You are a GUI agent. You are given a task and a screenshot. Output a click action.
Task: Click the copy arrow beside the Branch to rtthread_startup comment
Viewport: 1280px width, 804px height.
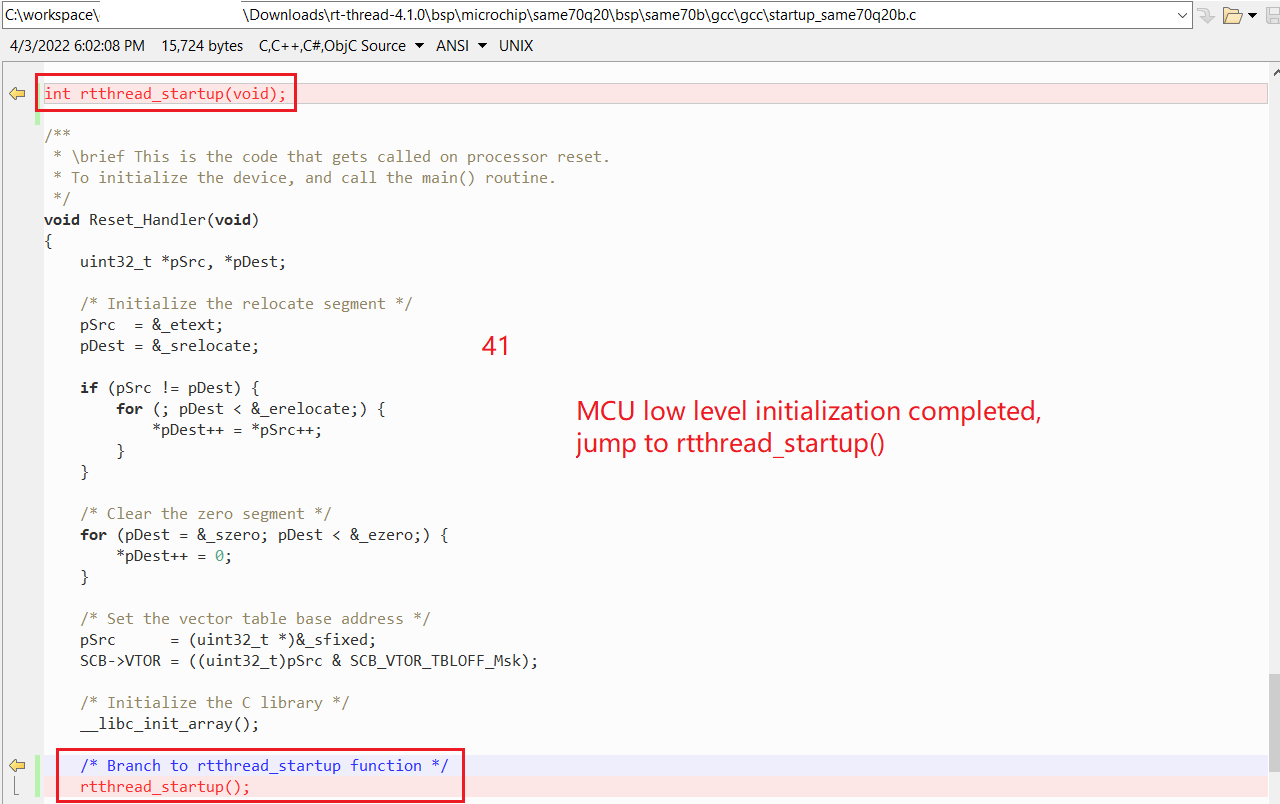tap(17, 765)
